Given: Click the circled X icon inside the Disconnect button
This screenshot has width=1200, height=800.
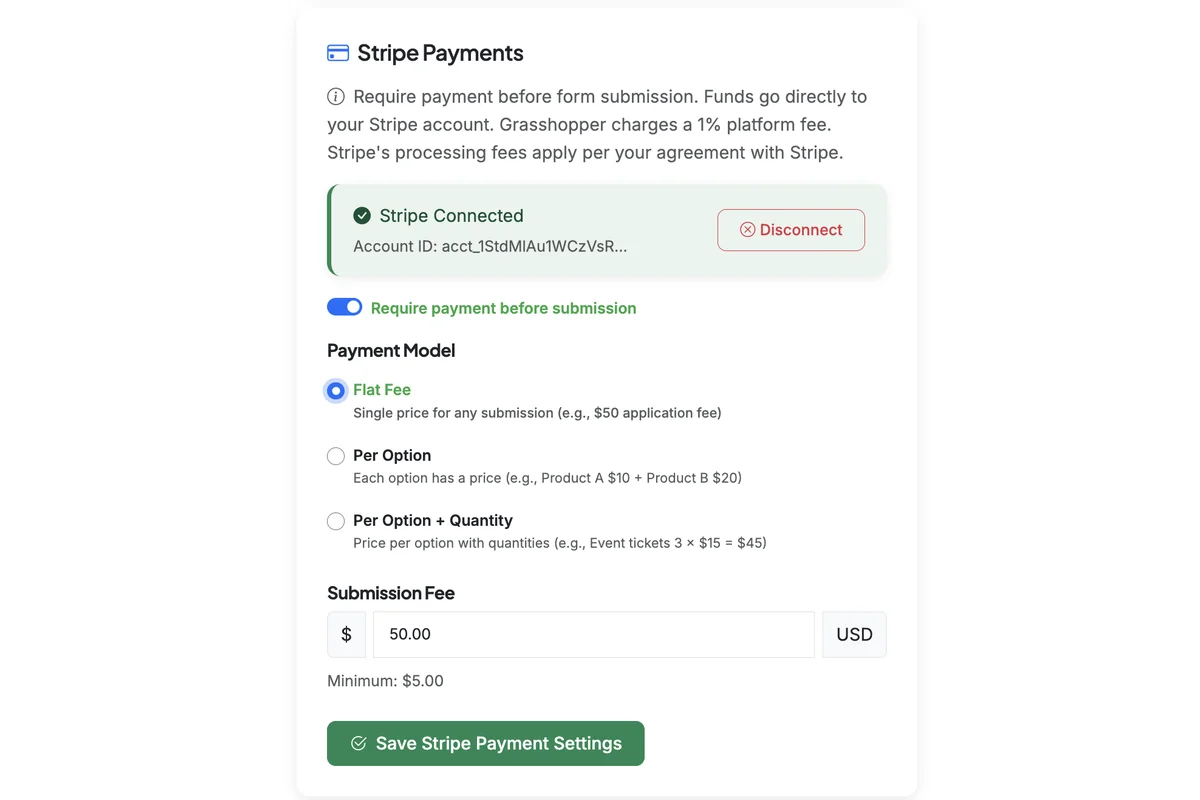Looking at the screenshot, I should point(748,230).
